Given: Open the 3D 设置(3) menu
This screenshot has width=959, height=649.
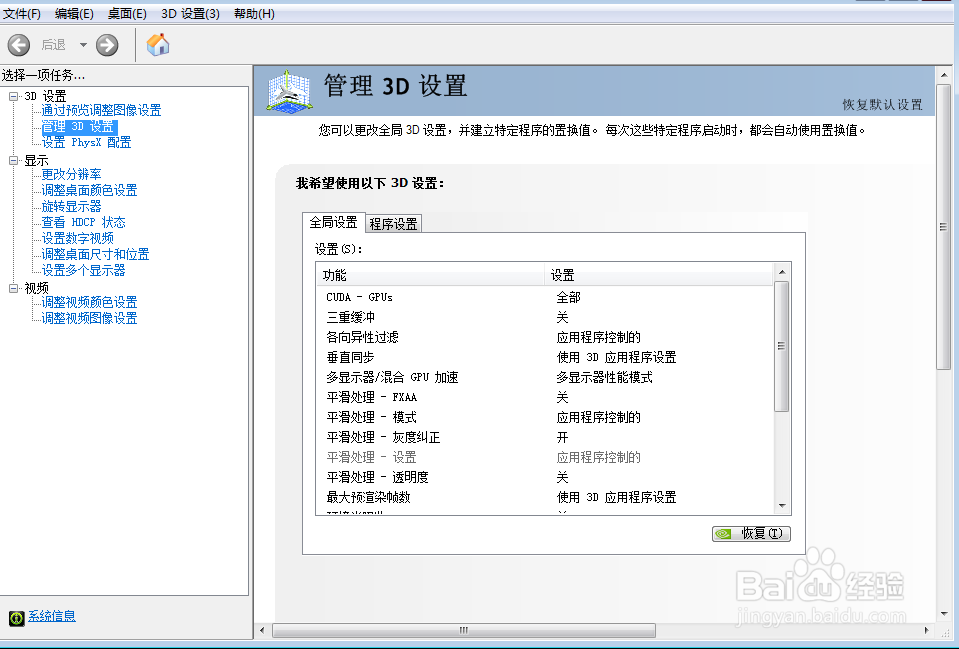Looking at the screenshot, I should 190,13.
